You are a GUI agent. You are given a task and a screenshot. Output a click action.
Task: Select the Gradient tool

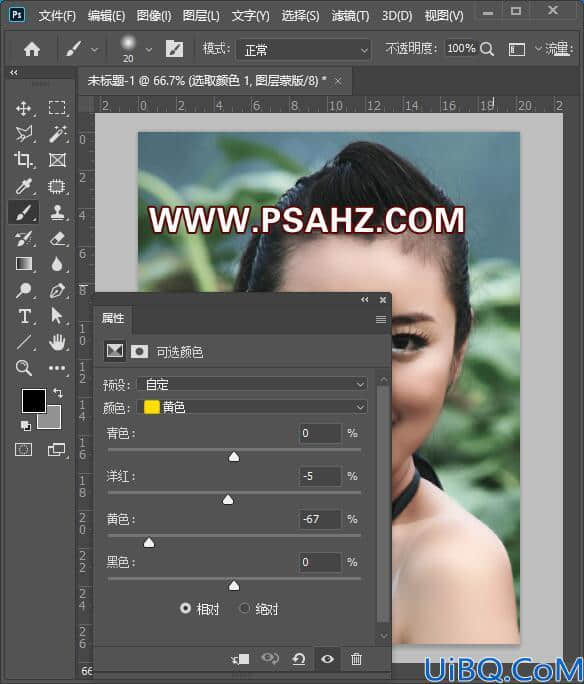(x=24, y=264)
